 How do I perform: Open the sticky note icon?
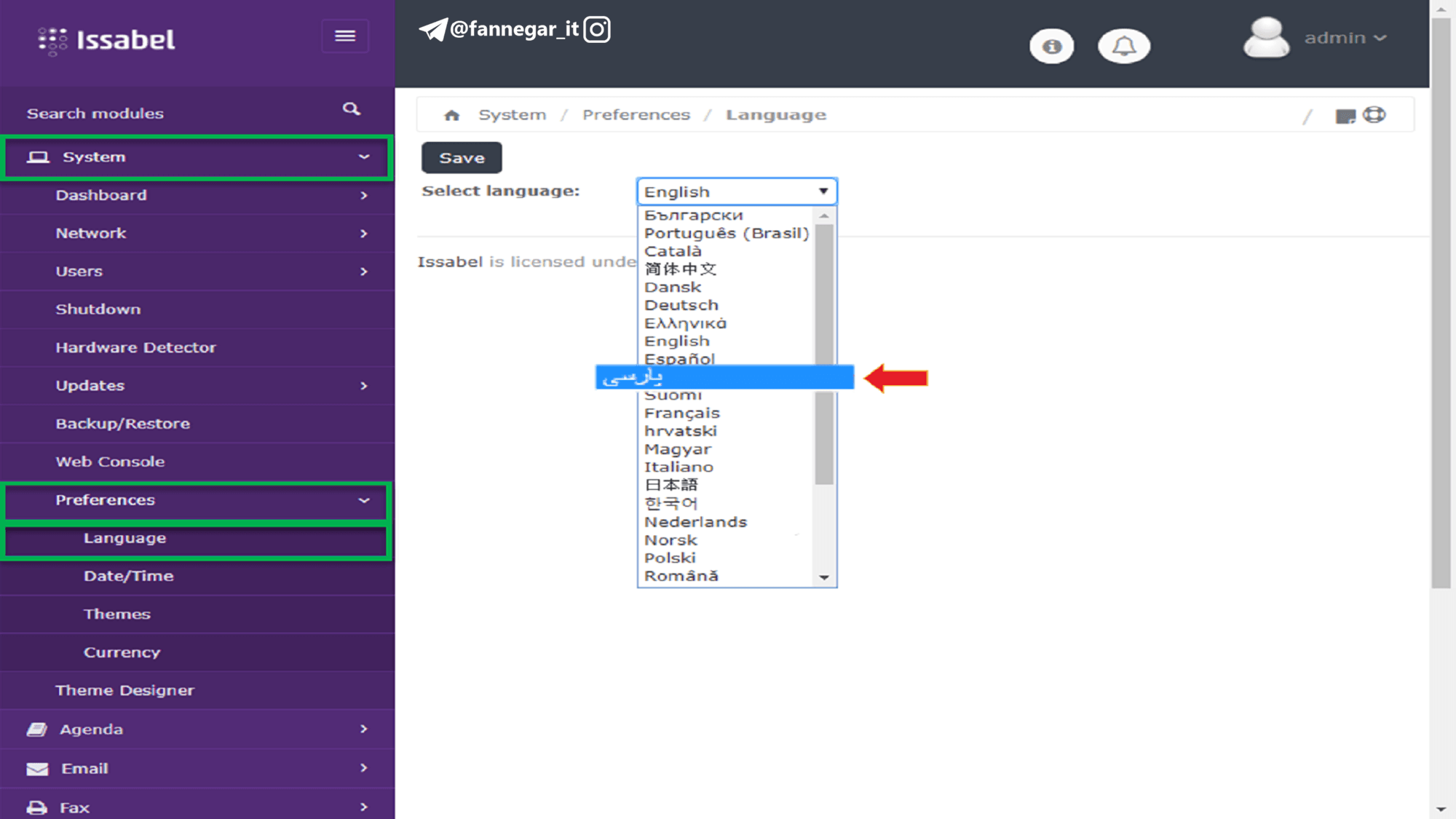(1345, 116)
